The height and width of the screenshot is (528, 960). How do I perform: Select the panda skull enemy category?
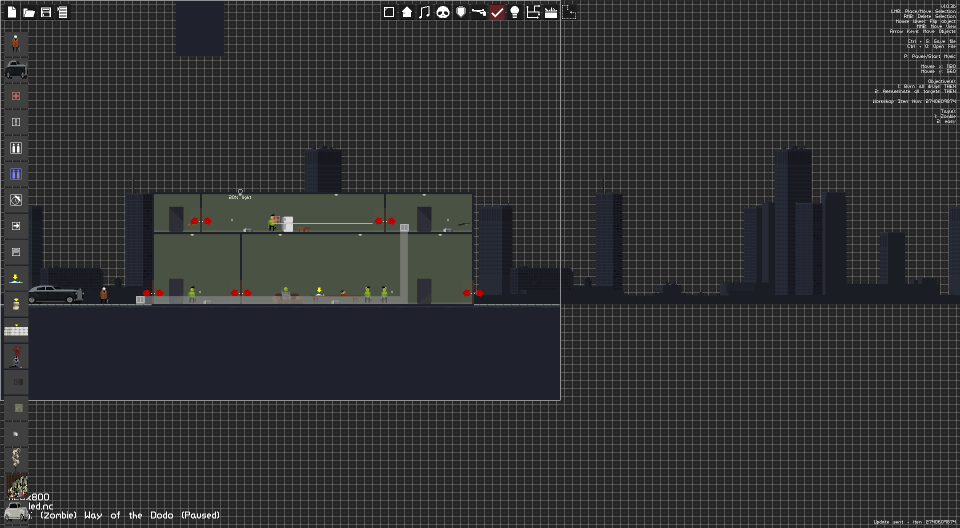443,12
